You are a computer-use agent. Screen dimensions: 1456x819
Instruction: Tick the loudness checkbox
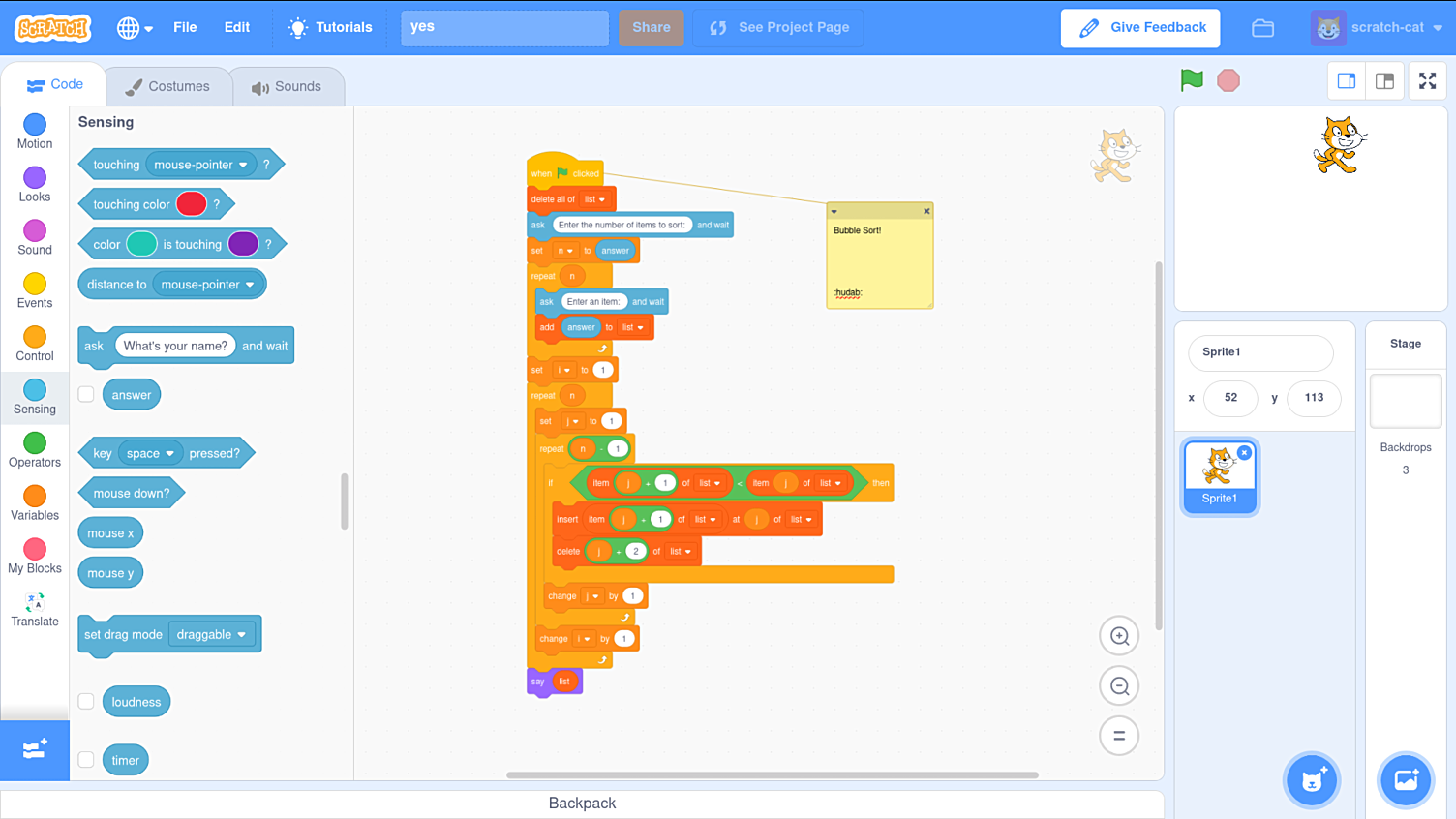(x=86, y=701)
